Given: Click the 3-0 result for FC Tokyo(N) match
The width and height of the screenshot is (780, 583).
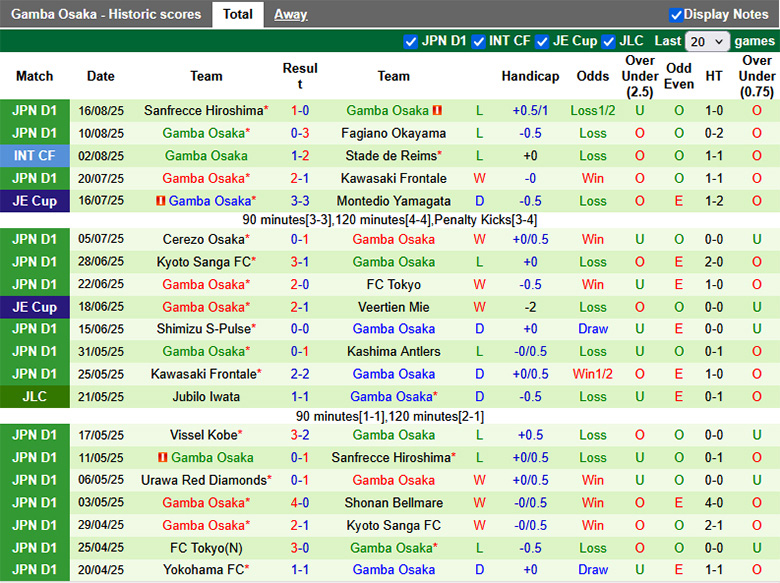Looking at the screenshot, I should [x=300, y=548].
